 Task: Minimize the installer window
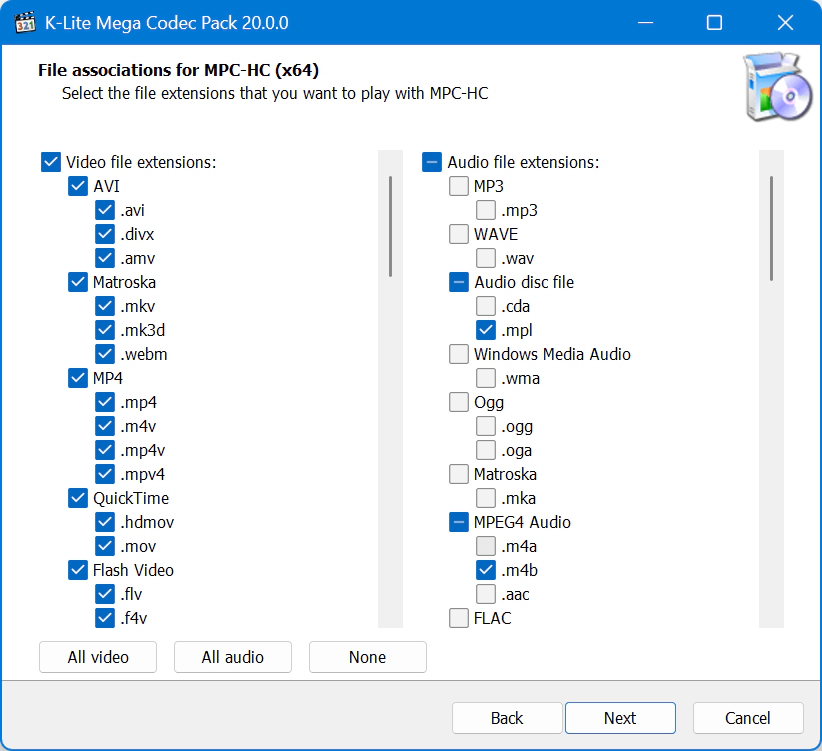645,23
